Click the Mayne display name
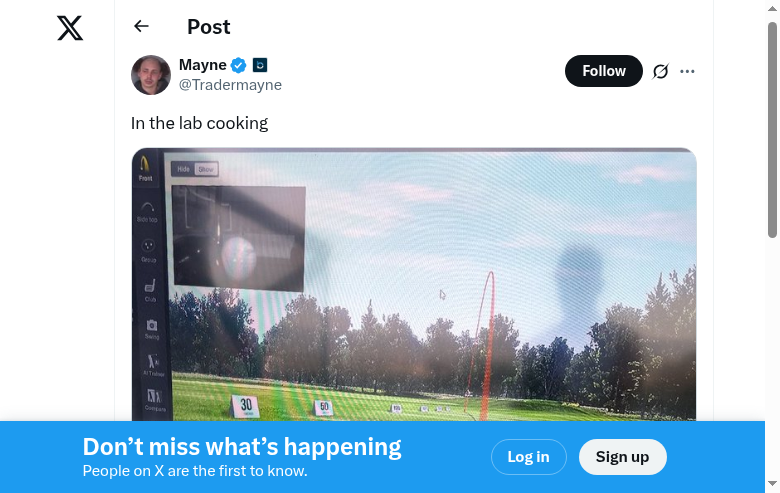780x493 pixels. pos(202,65)
